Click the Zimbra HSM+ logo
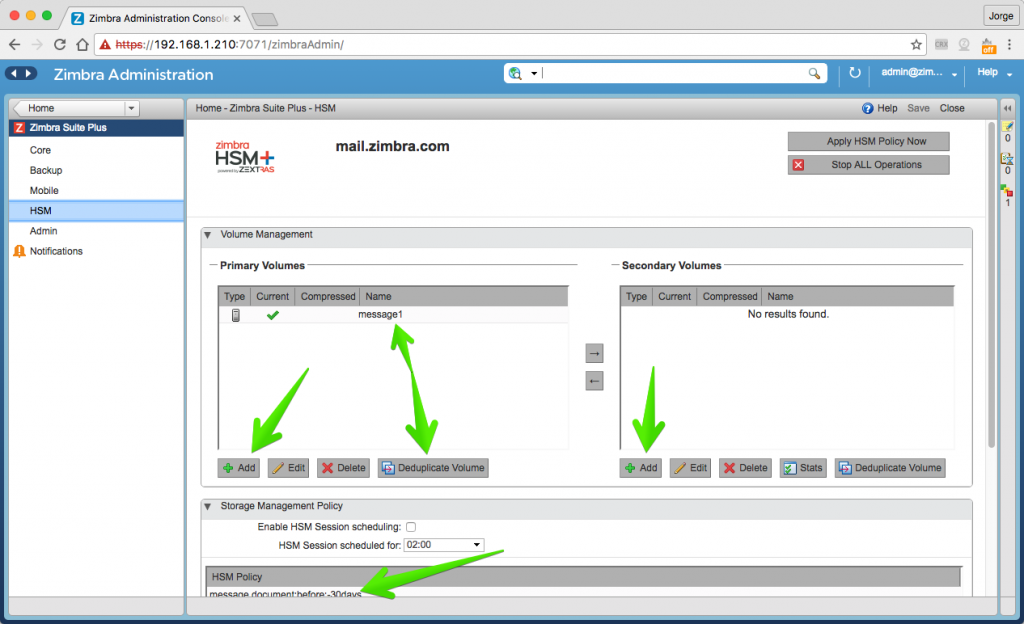Viewport: 1024px width, 624px height. pyautogui.click(x=245, y=157)
